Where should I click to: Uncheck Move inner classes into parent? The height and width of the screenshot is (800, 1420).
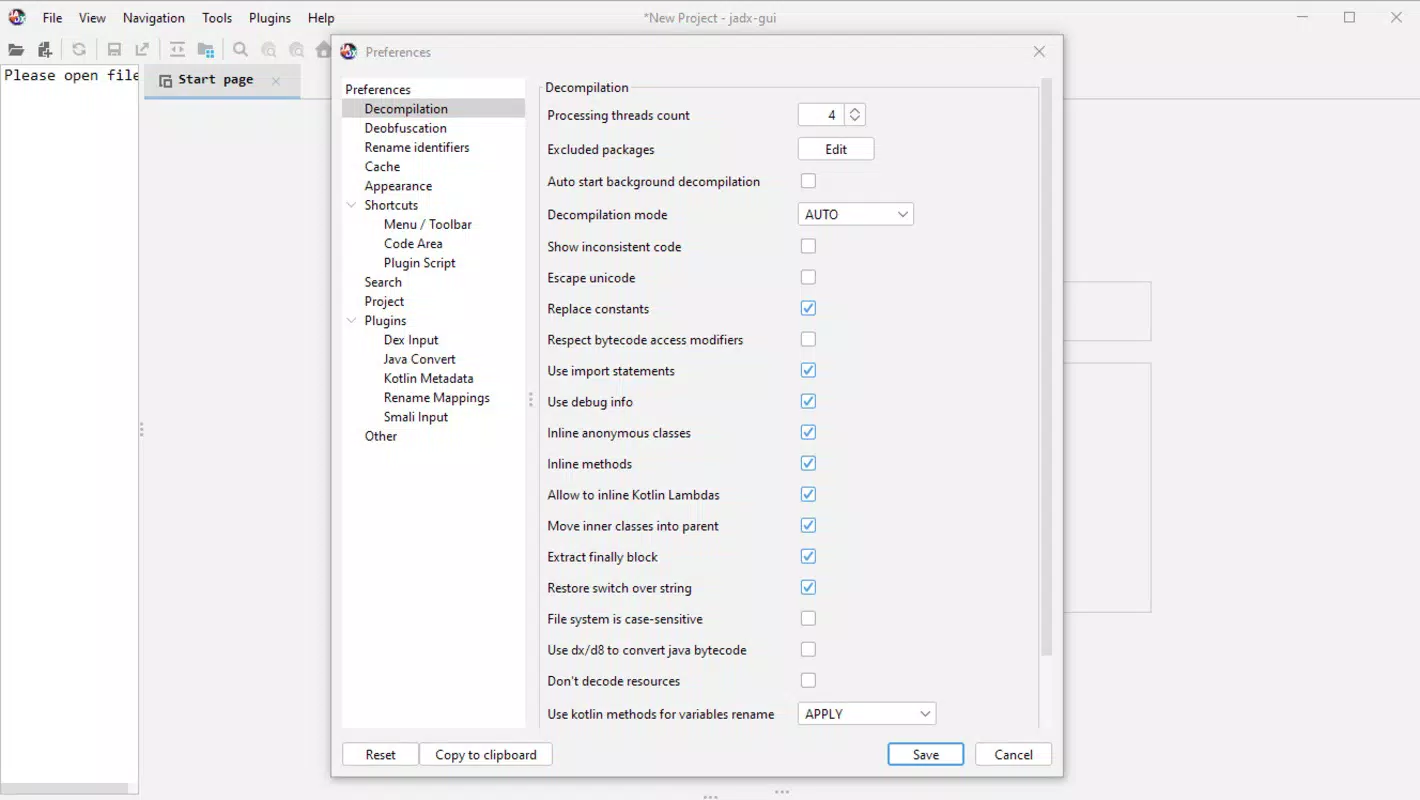(x=808, y=525)
